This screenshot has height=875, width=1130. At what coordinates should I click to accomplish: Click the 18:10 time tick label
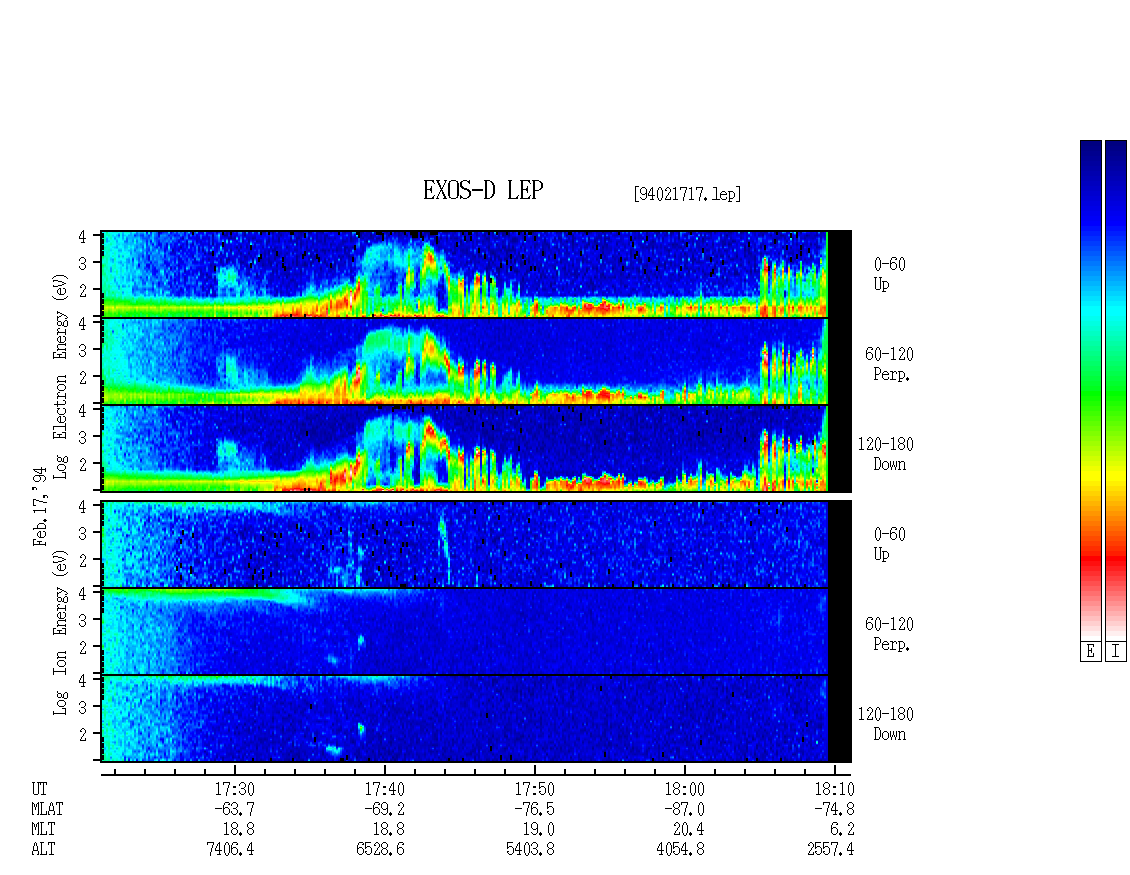pos(834,789)
